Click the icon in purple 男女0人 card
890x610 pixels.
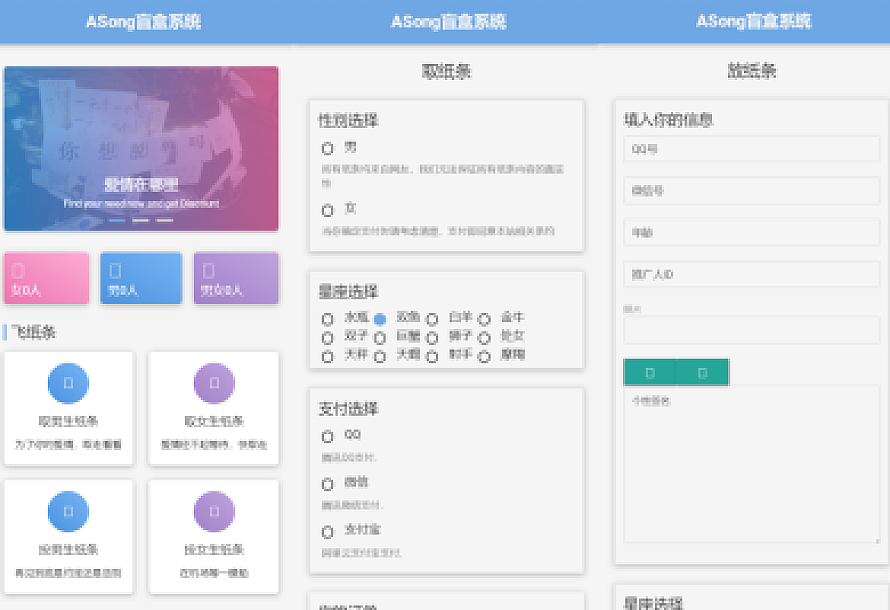point(209,271)
